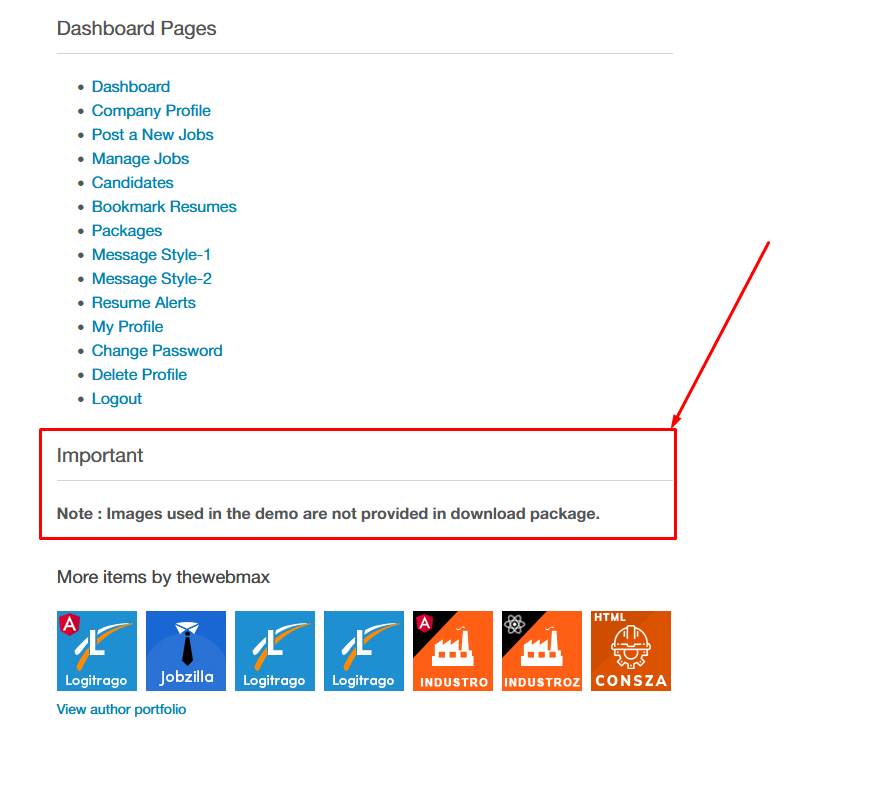870x787 pixels.
Task: Open Message Style-2 link
Action: [152, 279]
